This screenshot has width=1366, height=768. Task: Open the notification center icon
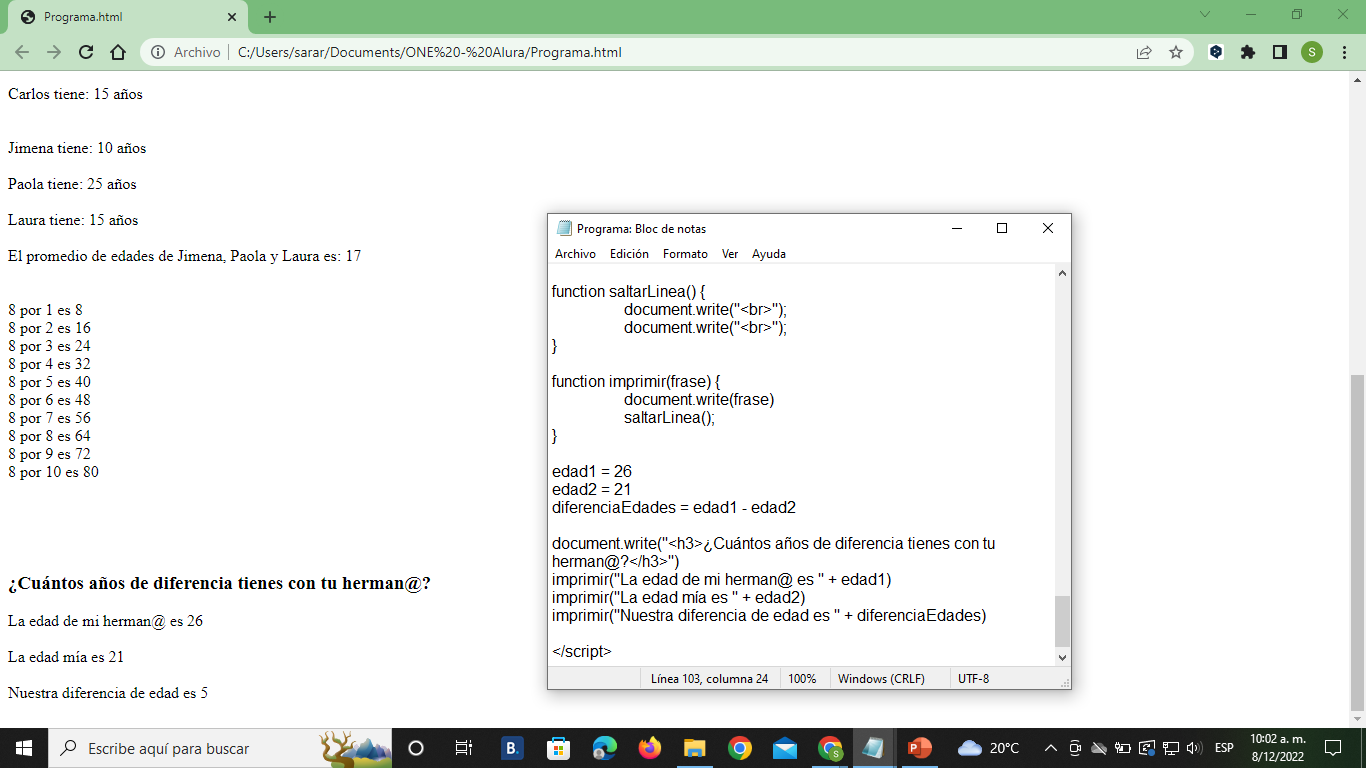pos(1332,748)
